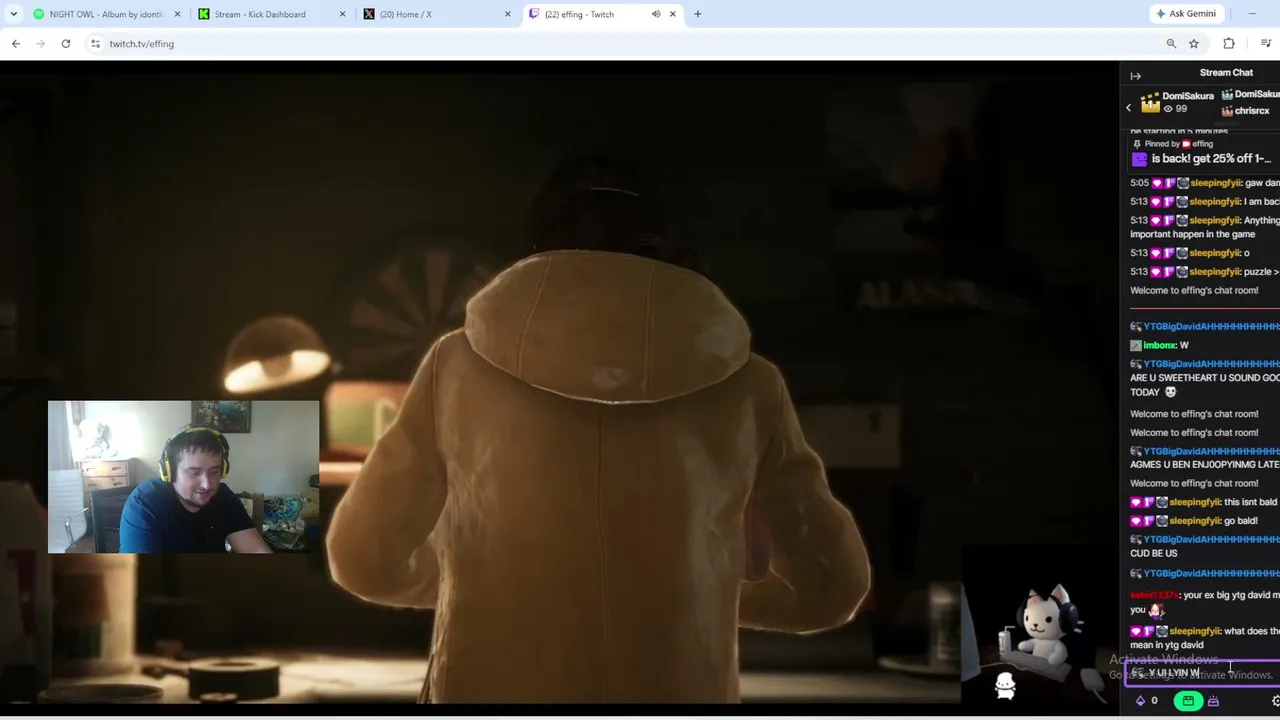Viewport: 1280px width, 720px height.
Task: View site information for twitch.tv
Action: pos(95,44)
